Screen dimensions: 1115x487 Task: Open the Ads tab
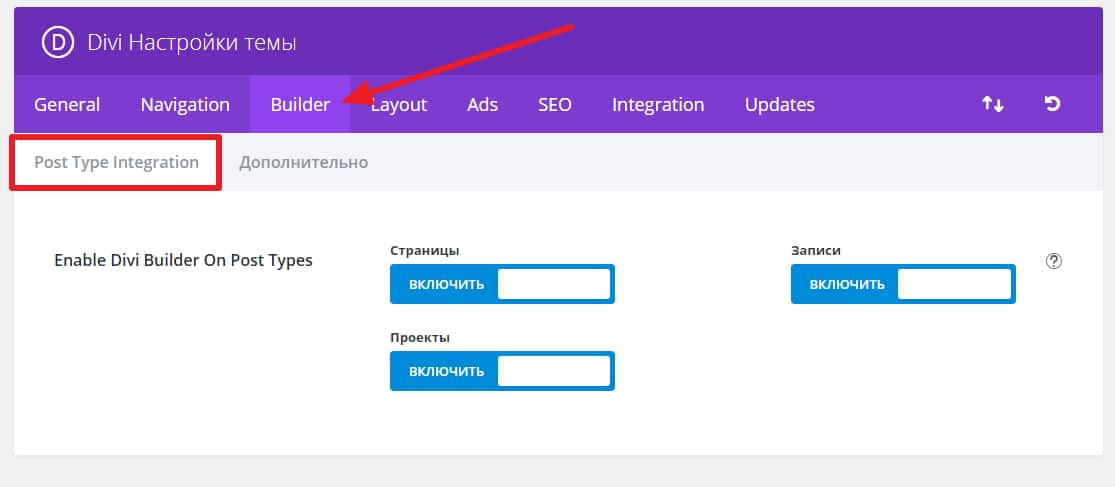pyautogui.click(x=482, y=104)
